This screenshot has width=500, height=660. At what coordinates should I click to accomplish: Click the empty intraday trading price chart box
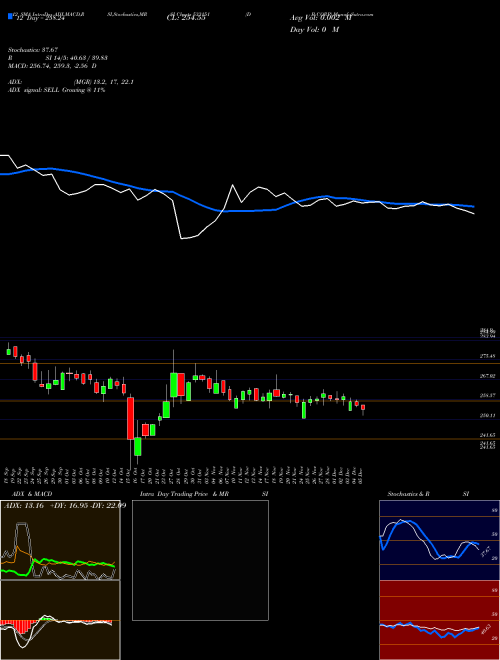click(200, 560)
